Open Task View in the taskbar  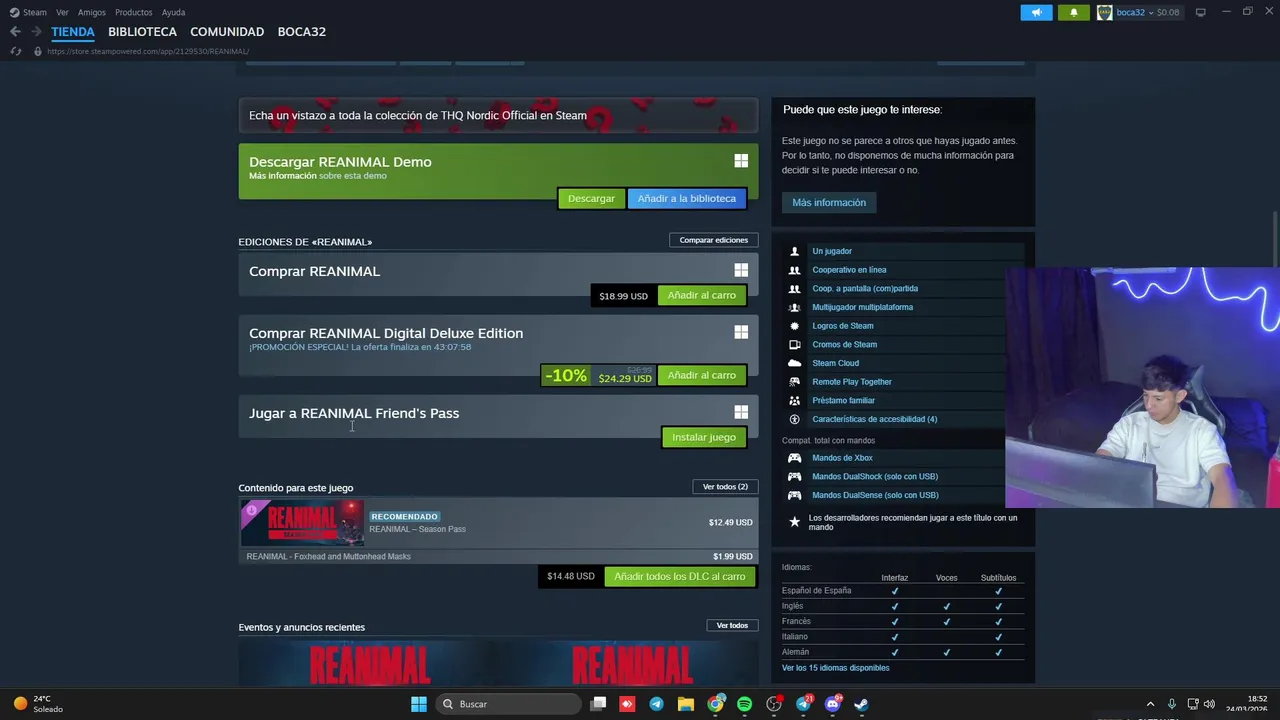click(598, 704)
